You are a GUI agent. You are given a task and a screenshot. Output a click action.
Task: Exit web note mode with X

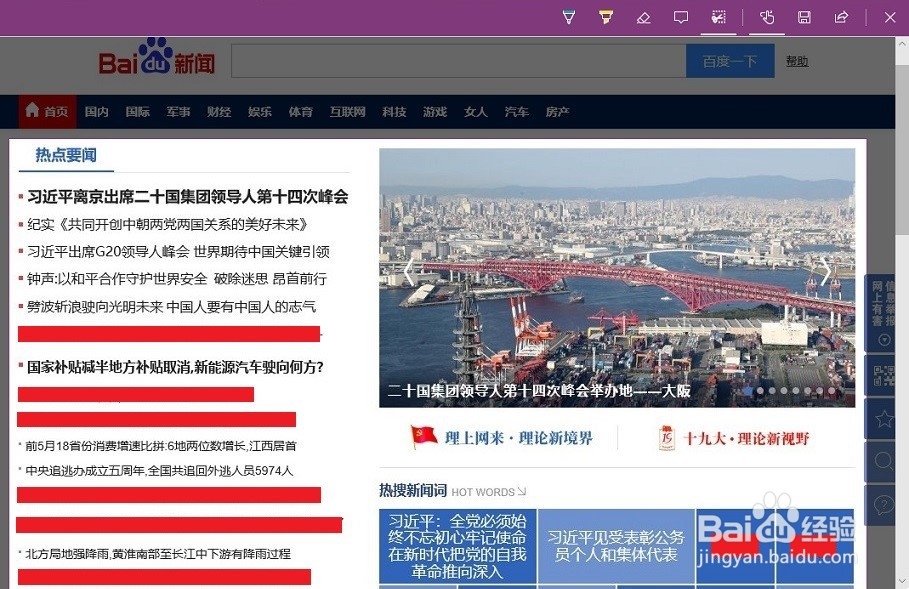tap(890, 17)
